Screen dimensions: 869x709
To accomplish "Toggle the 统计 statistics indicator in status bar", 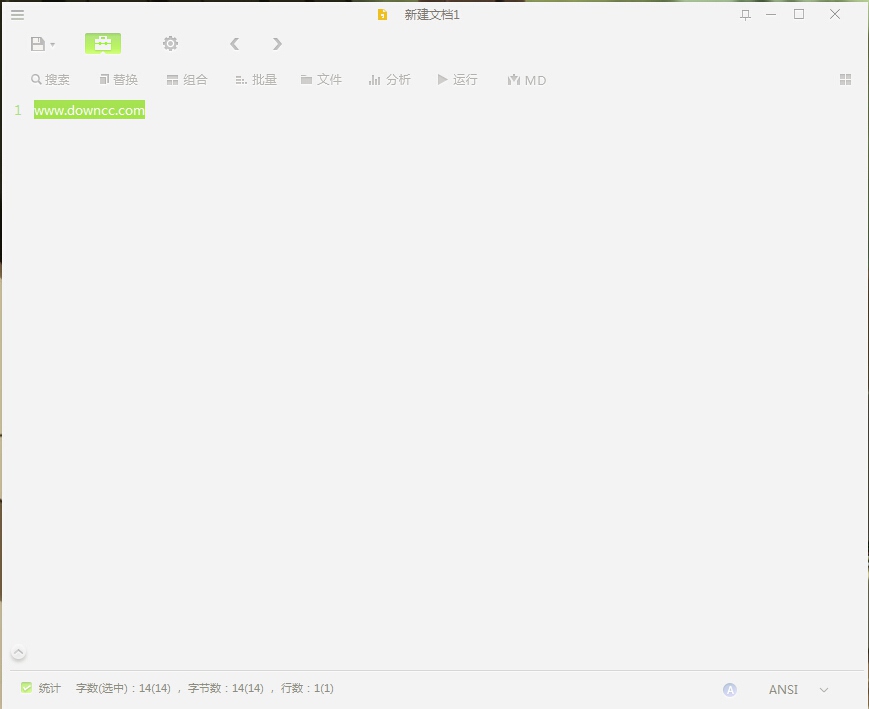I will click(43, 688).
